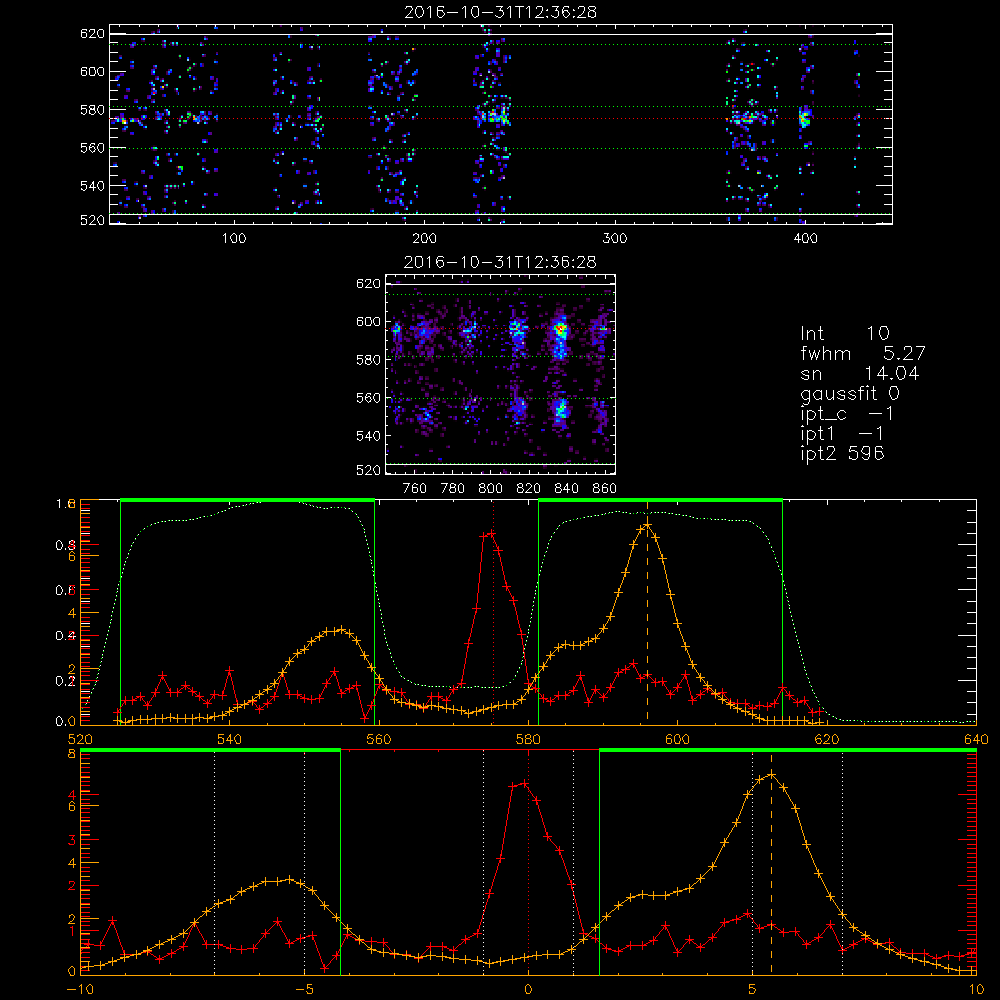Click the orange axis label 620 under the profile plot
Viewport: 1000px width, 1000px height.
(827, 739)
